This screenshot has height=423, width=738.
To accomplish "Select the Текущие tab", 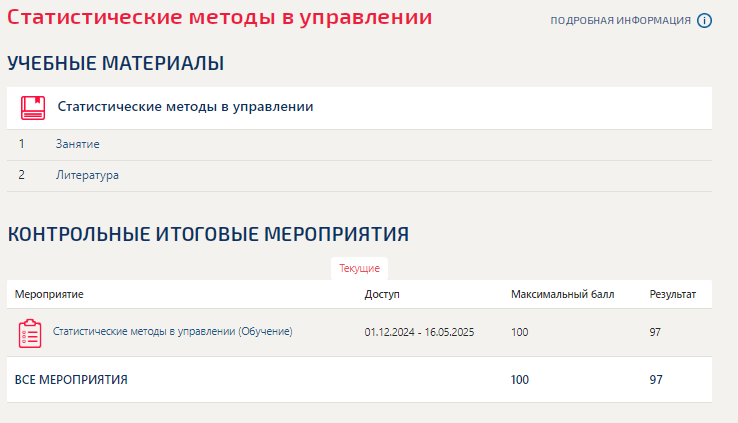I will point(359,268).
